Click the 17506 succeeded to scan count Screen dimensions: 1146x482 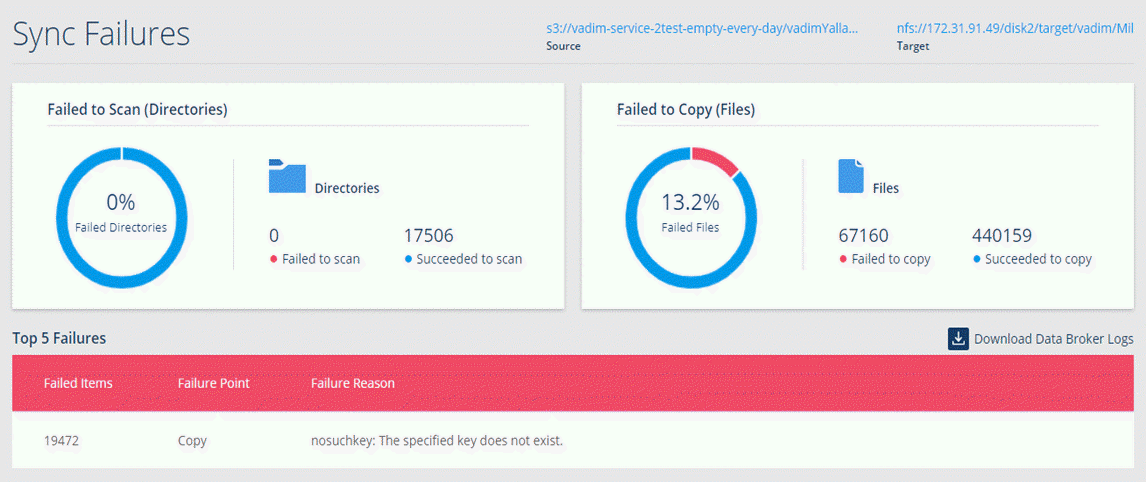pyautogui.click(x=428, y=236)
